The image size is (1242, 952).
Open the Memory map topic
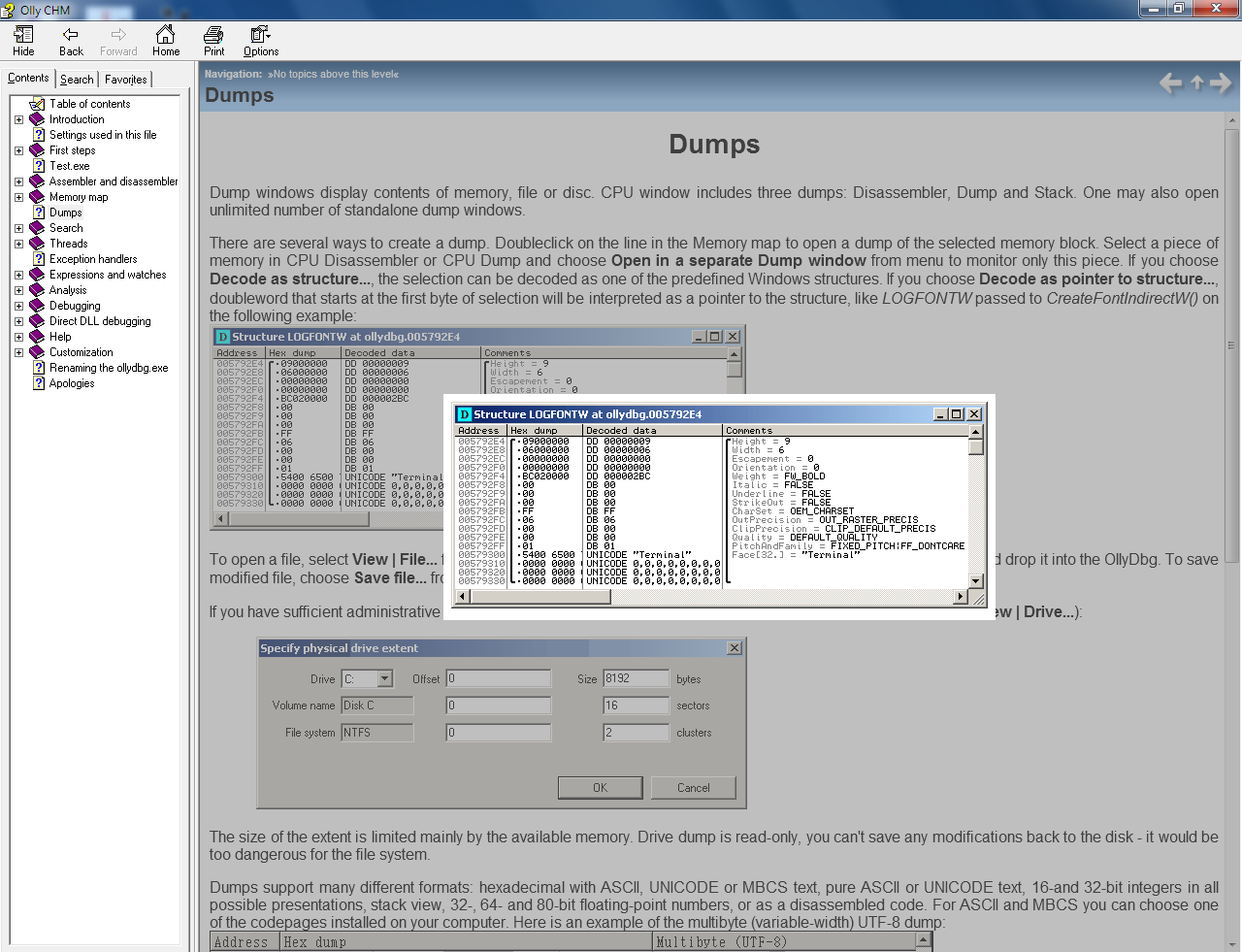(x=79, y=197)
